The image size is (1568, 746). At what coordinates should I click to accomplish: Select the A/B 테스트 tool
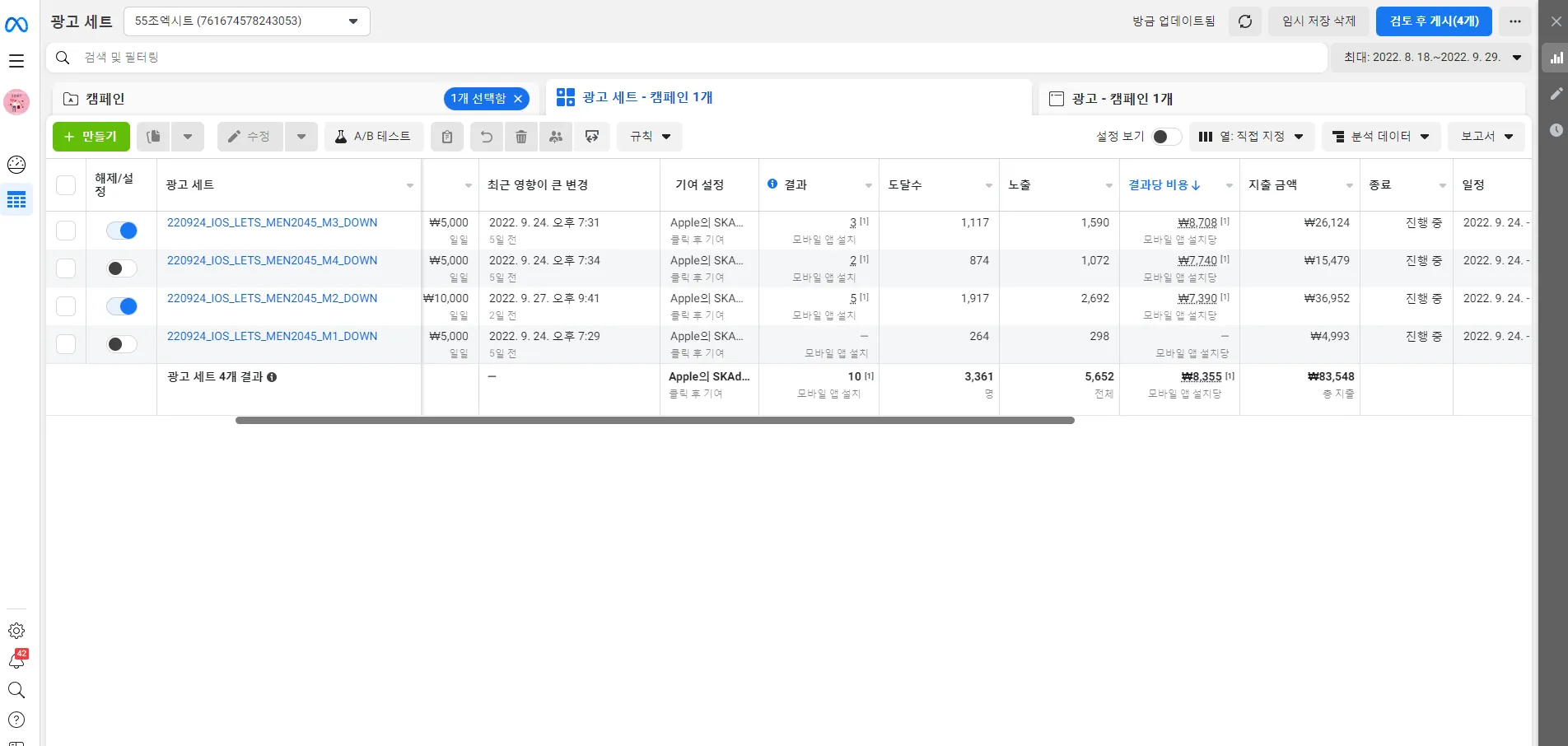coord(374,137)
